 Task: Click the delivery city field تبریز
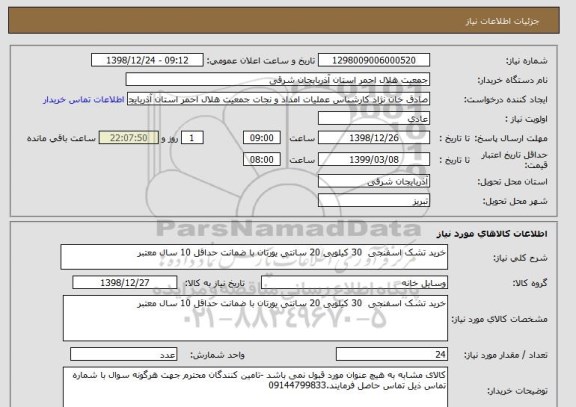(374, 201)
